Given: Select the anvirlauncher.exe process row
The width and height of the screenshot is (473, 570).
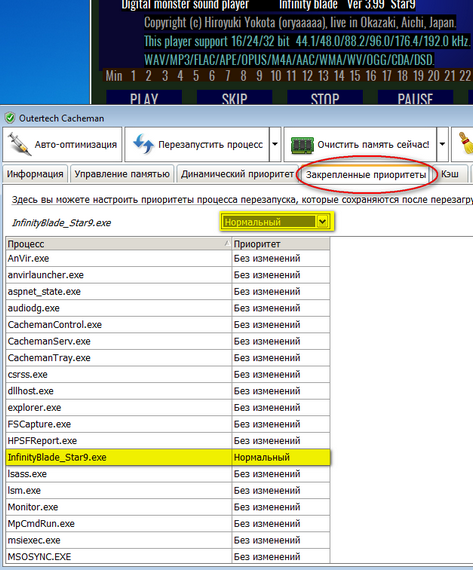Looking at the screenshot, I should pos(168,275).
